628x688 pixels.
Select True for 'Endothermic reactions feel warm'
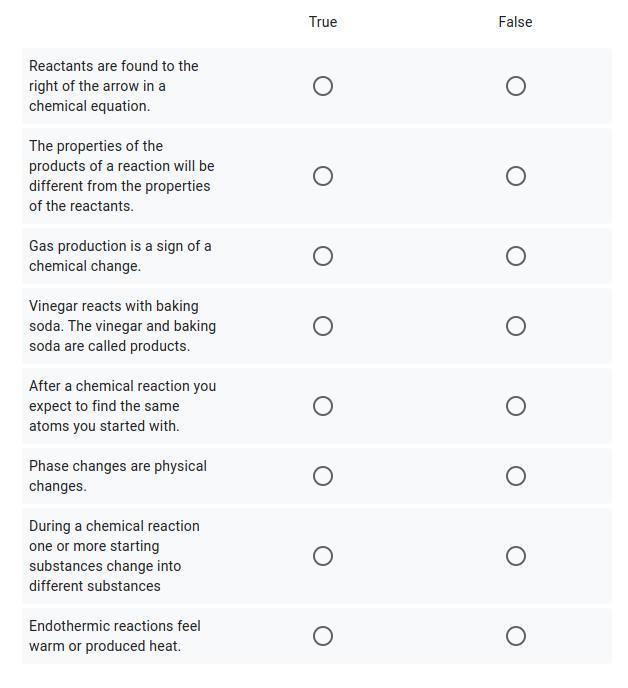point(323,636)
